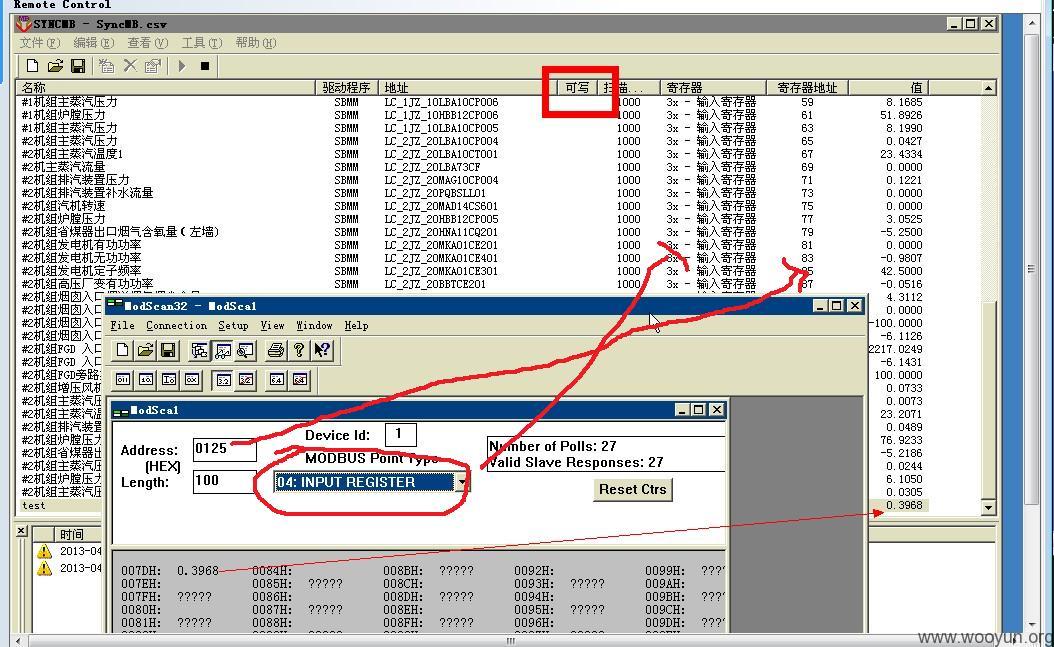Open File menu in ModScan32

122,325
